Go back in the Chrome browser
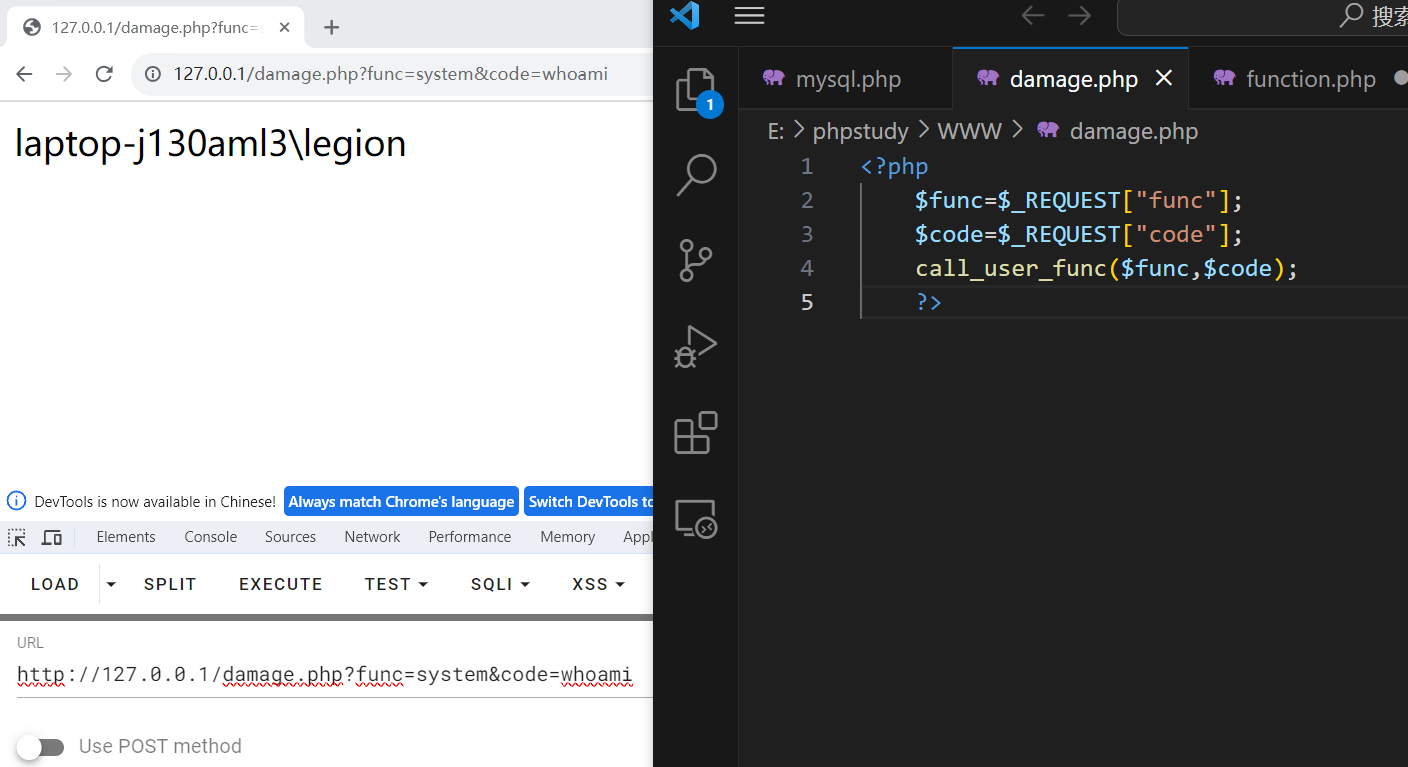 point(25,74)
